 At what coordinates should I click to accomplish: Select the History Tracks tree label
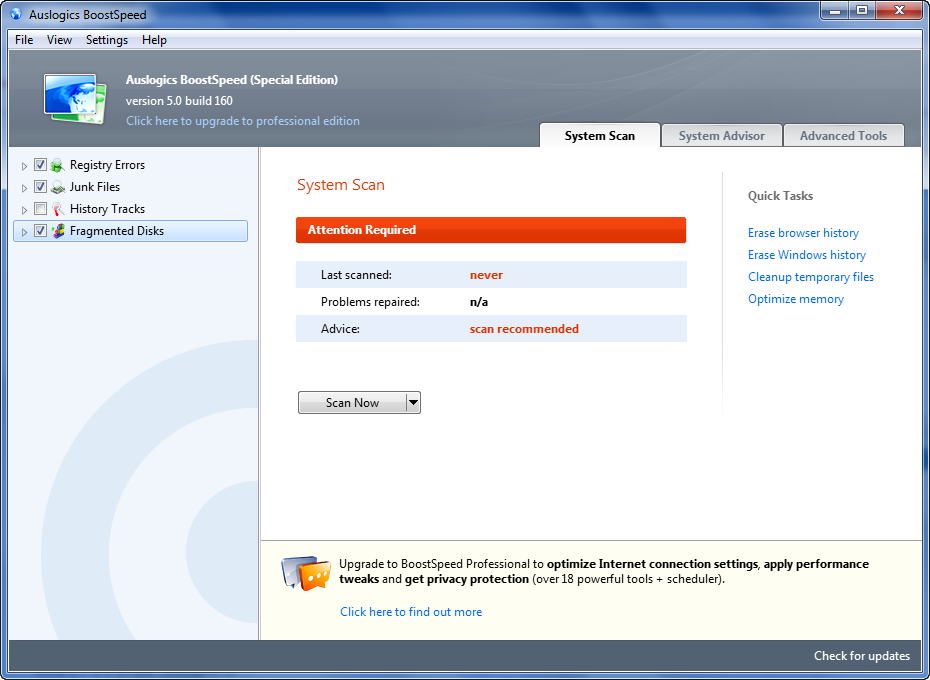pyautogui.click(x=107, y=209)
